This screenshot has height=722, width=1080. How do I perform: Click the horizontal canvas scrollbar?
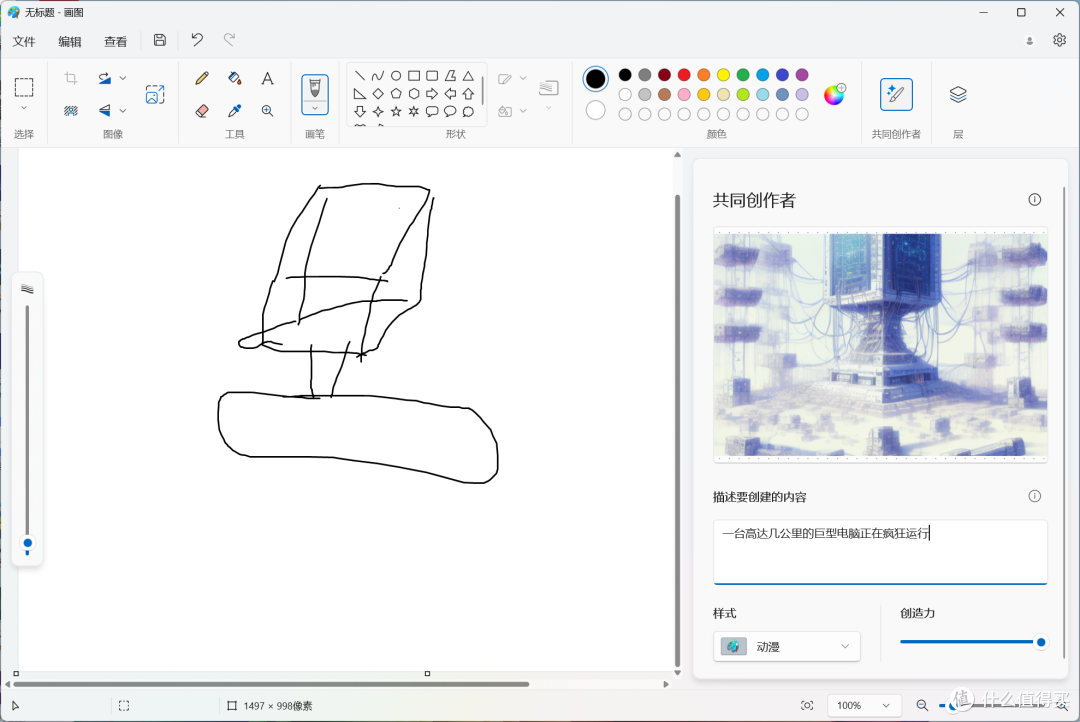tap(271, 684)
